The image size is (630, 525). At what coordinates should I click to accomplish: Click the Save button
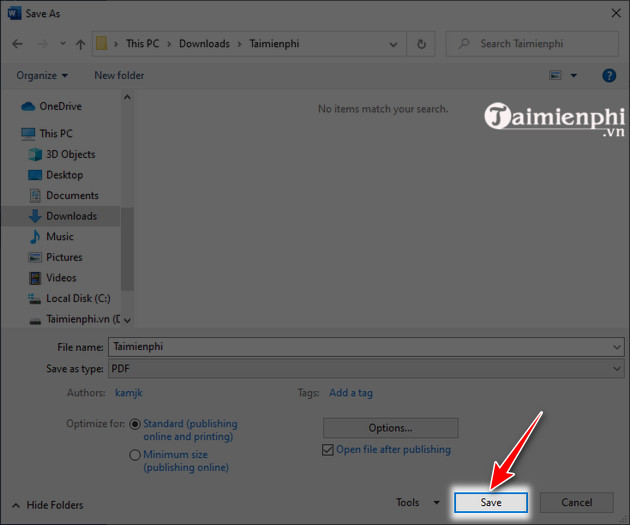pos(491,503)
